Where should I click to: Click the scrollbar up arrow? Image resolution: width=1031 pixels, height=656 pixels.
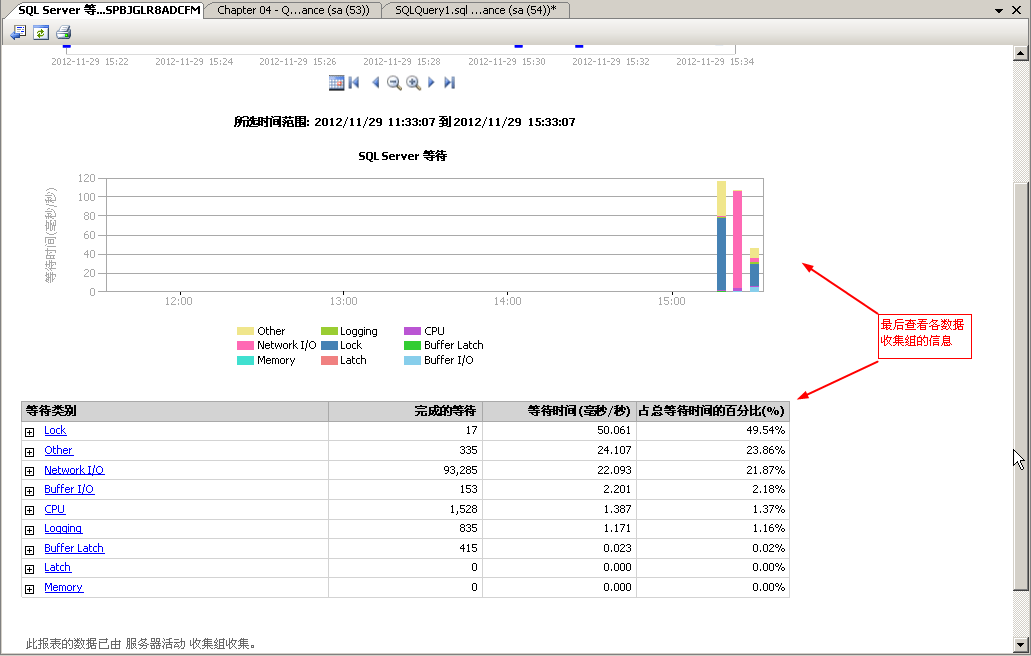click(x=1020, y=53)
